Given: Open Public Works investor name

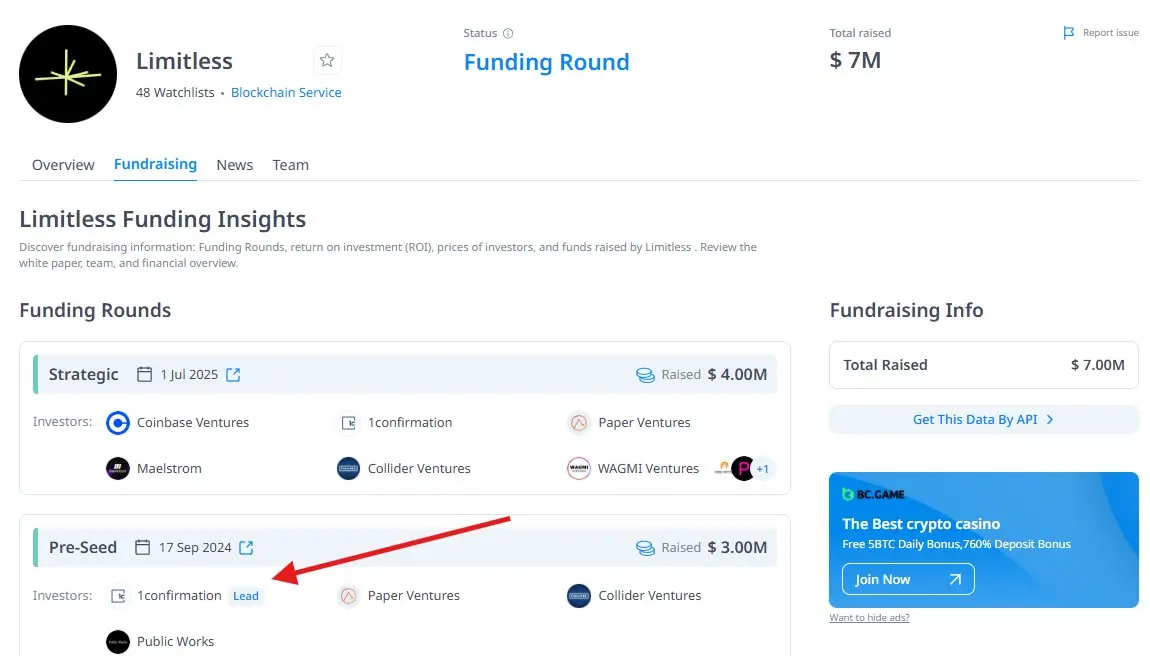Looking at the screenshot, I should tap(175, 642).
